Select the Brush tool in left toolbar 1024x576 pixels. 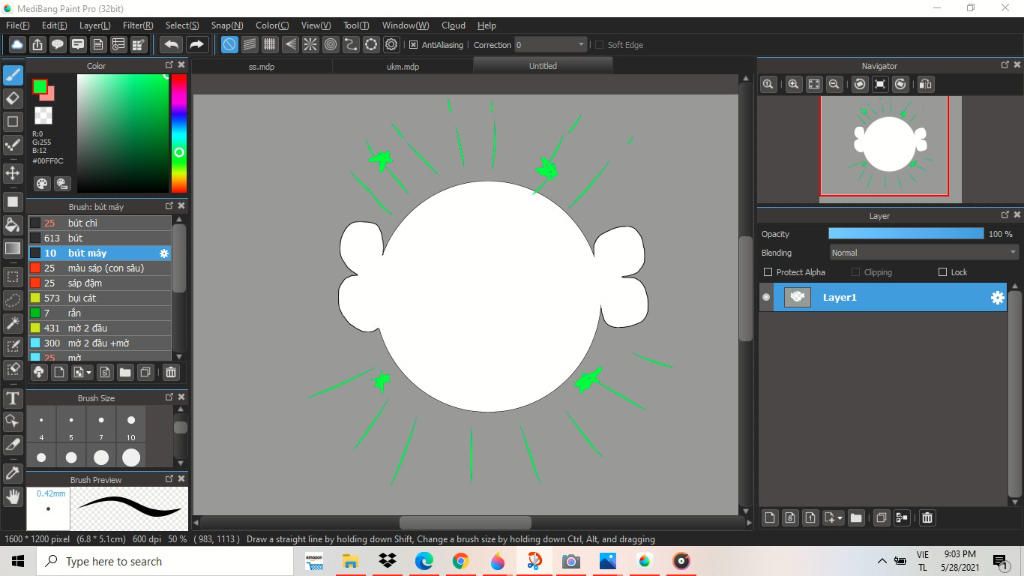click(x=12, y=75)
